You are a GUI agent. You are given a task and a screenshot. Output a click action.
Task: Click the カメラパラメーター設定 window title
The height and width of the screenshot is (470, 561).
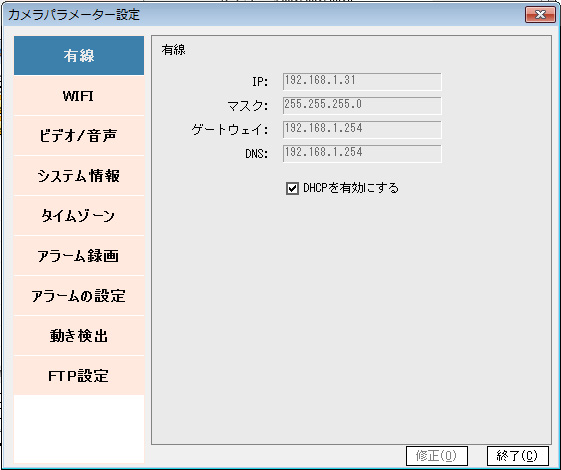coord(74,15)
